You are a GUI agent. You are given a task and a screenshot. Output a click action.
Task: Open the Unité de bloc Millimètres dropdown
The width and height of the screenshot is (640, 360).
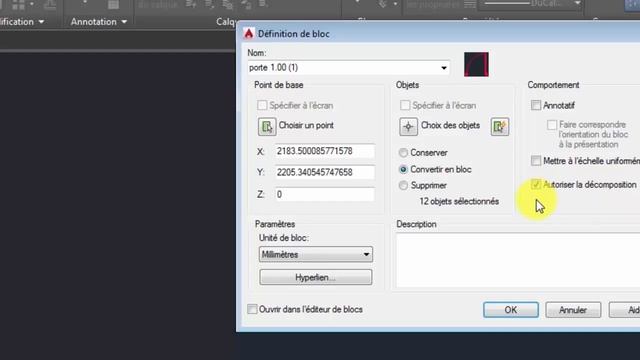pyautogui.click(x=316, y=254)
